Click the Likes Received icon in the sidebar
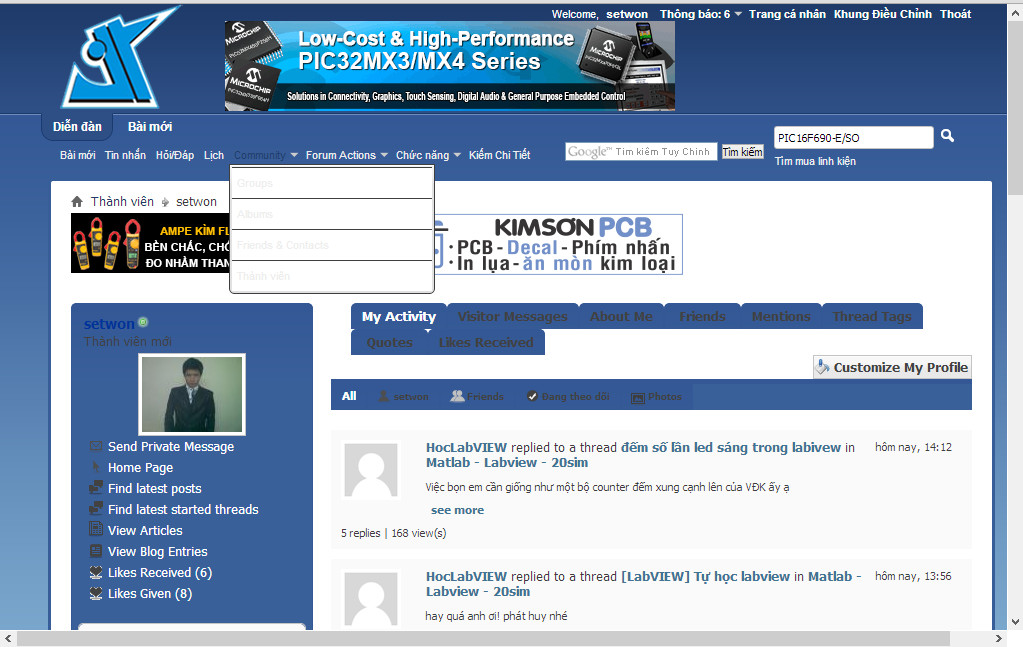The height and width of the screenshot is (647, 1023). [96, 572]
